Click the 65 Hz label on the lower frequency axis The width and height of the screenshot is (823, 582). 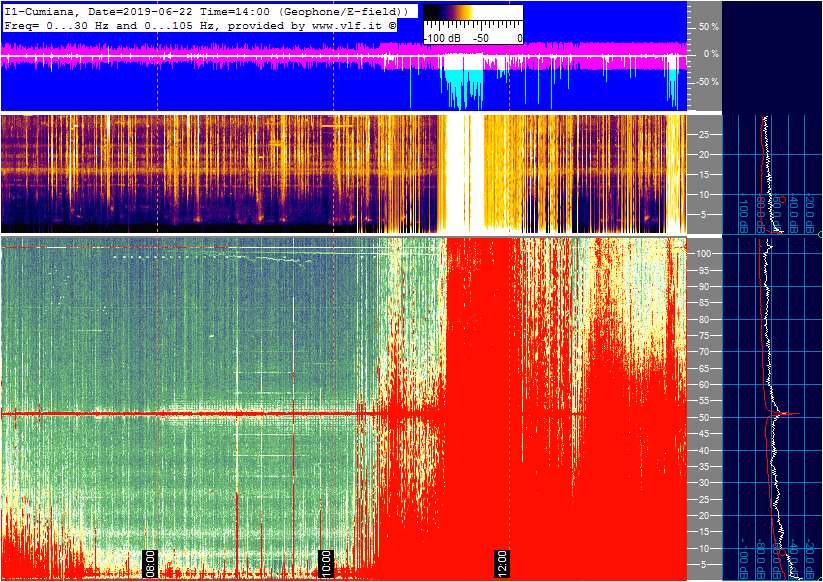click(704, 369)
